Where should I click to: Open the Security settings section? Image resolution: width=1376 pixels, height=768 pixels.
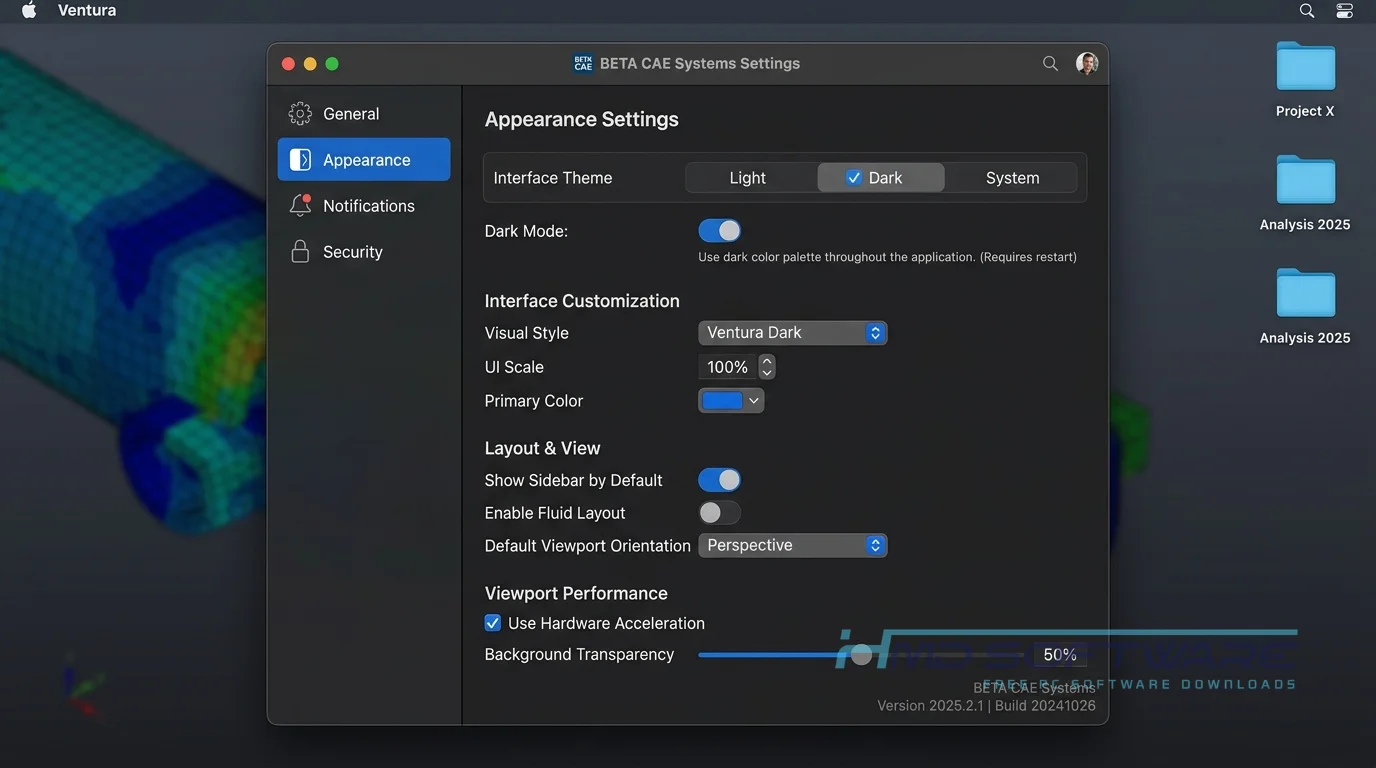pos(364,252)
